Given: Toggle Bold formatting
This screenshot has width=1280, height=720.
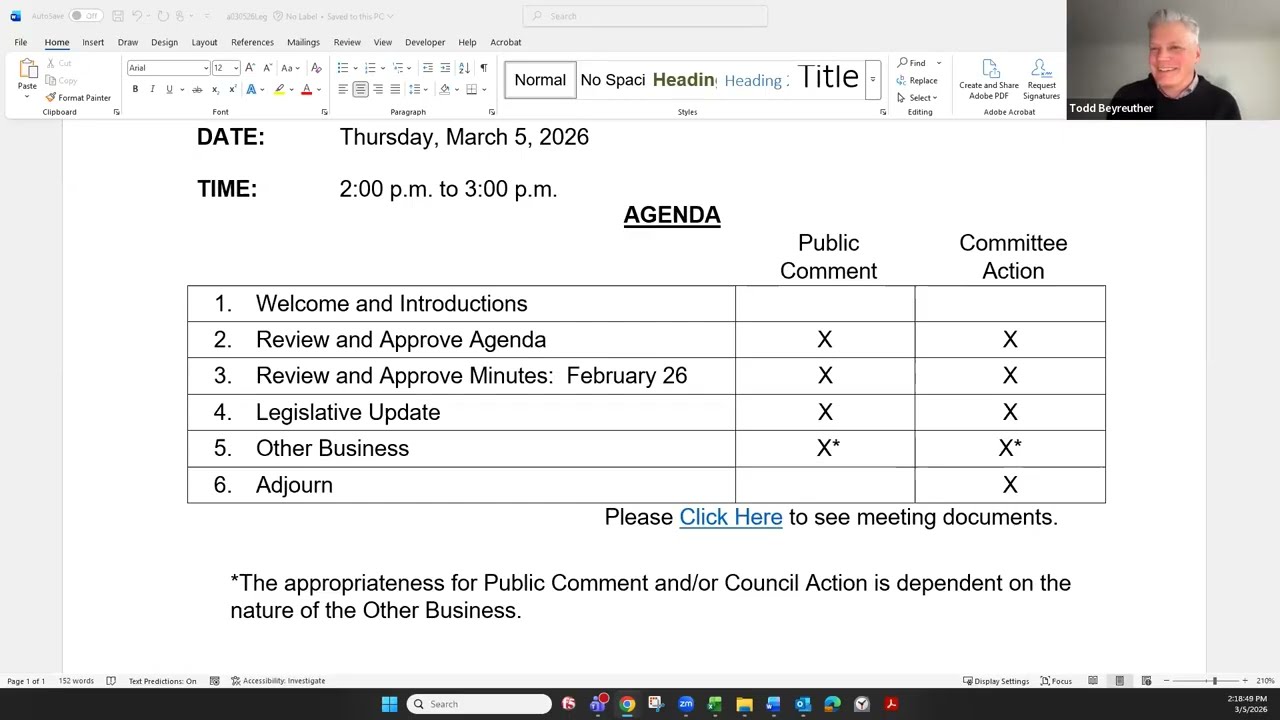Looking at the screenshot, I should click(x=135, y=89).
